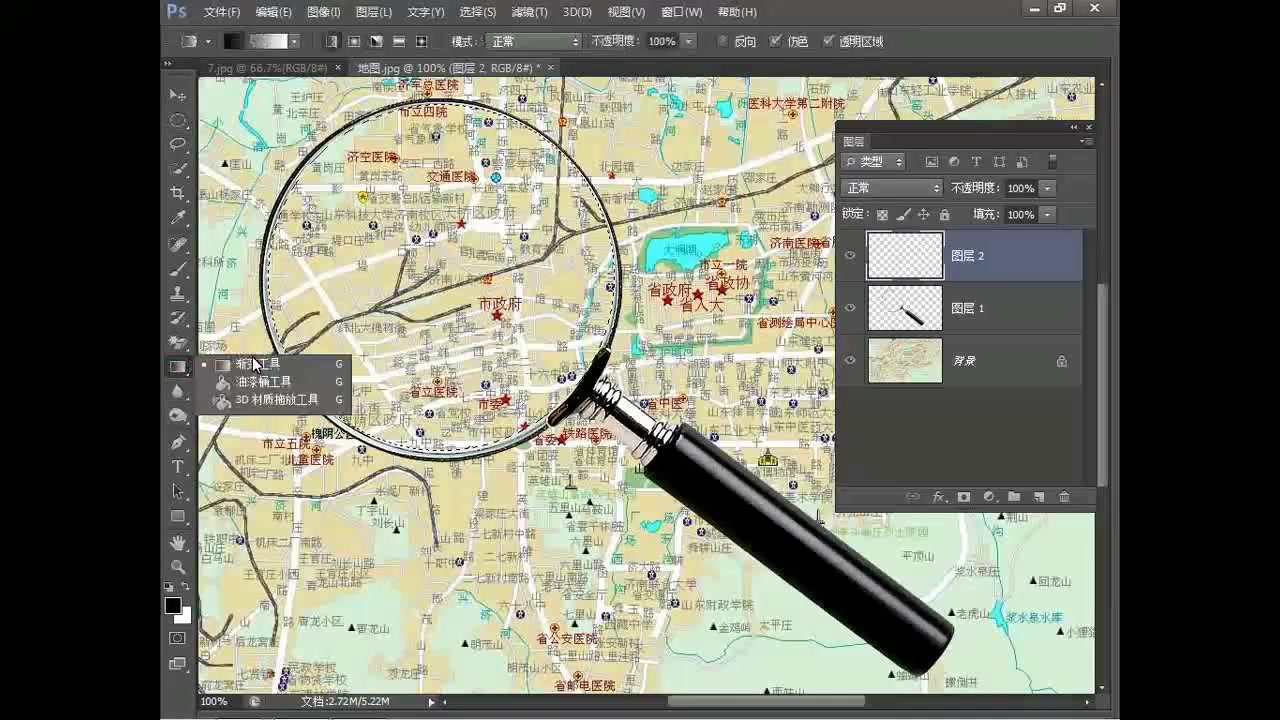Create new fill or adjustment layer
Image resolution: width=1280 pixels, height=720 pixels.
pyautogui.click(x=989, y=497)
